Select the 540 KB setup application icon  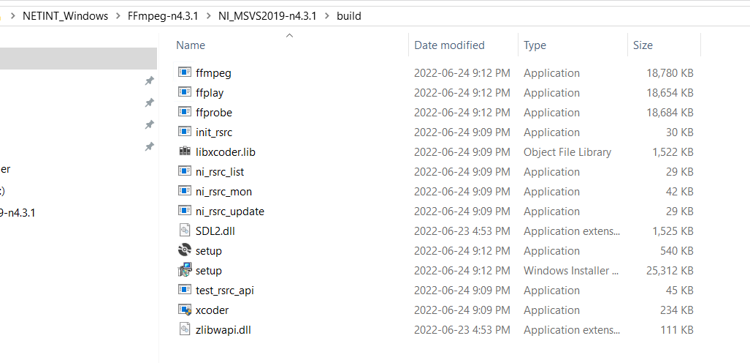(x=185, y=250)
